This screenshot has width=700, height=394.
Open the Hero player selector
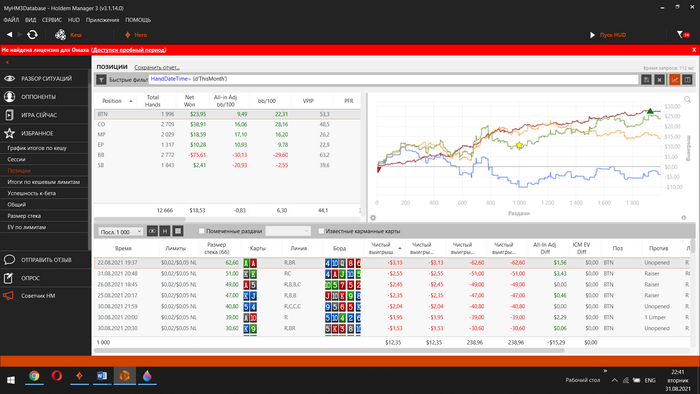point(136,34)
